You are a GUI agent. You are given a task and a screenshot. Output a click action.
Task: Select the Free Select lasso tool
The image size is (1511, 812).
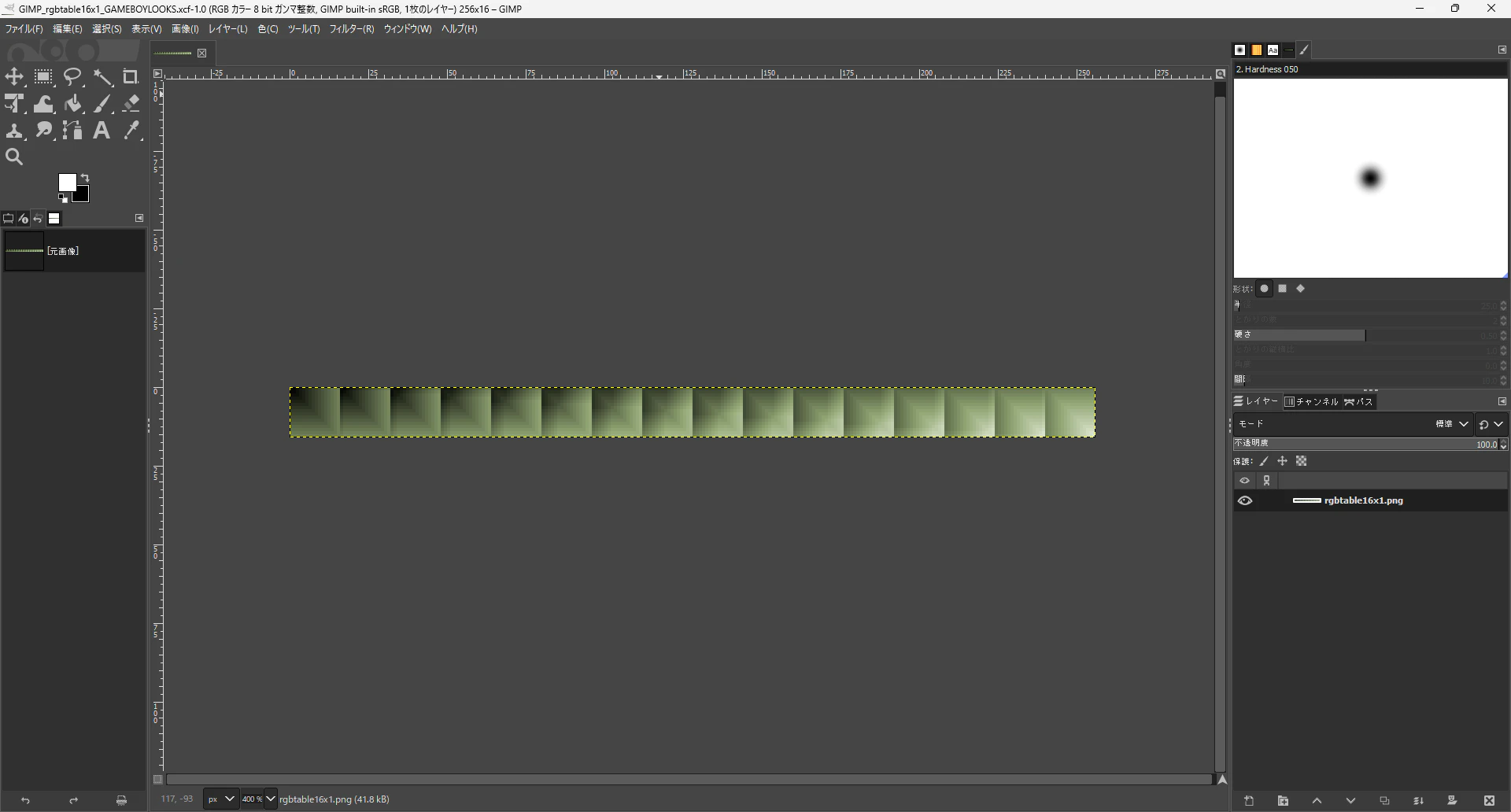point(72,77)
